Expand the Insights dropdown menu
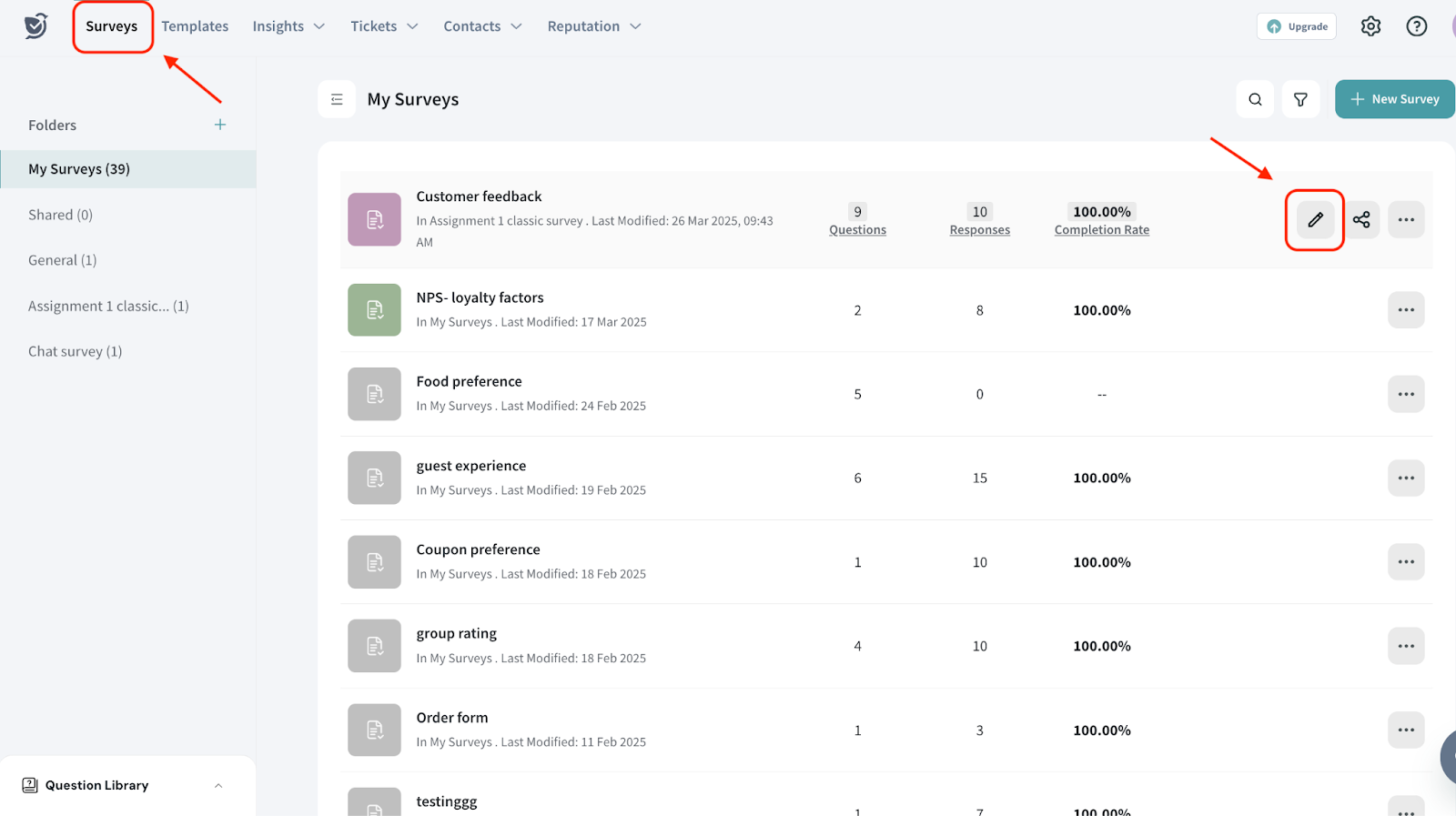The width and height of the screenshot is (1456, 816). coord(288,26)
